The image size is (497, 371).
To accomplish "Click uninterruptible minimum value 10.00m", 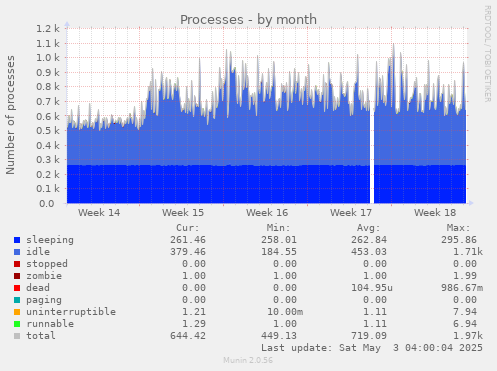I will coord(285,312).
